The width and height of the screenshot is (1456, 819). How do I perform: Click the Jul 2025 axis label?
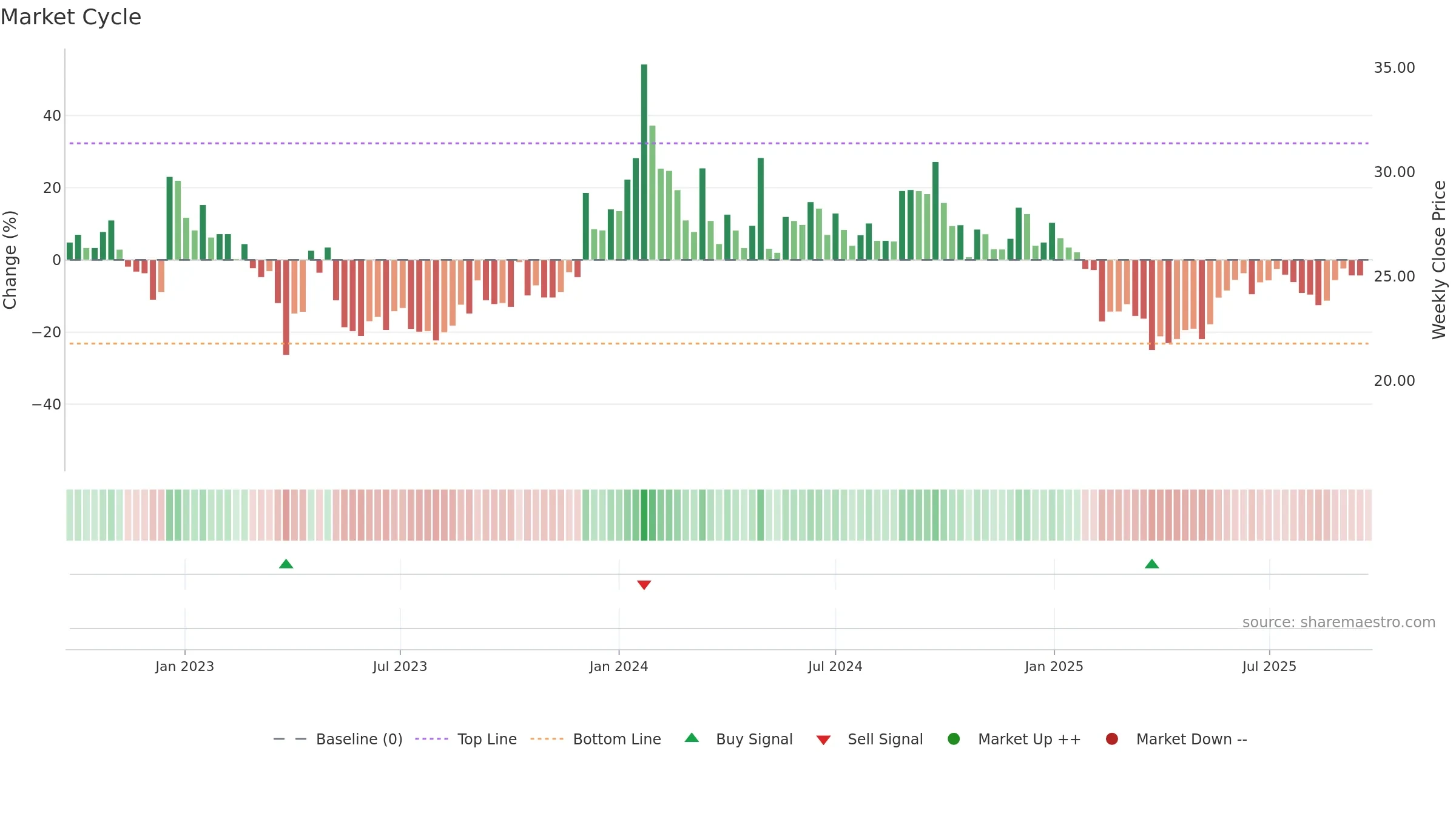[x=1269, y=666]
